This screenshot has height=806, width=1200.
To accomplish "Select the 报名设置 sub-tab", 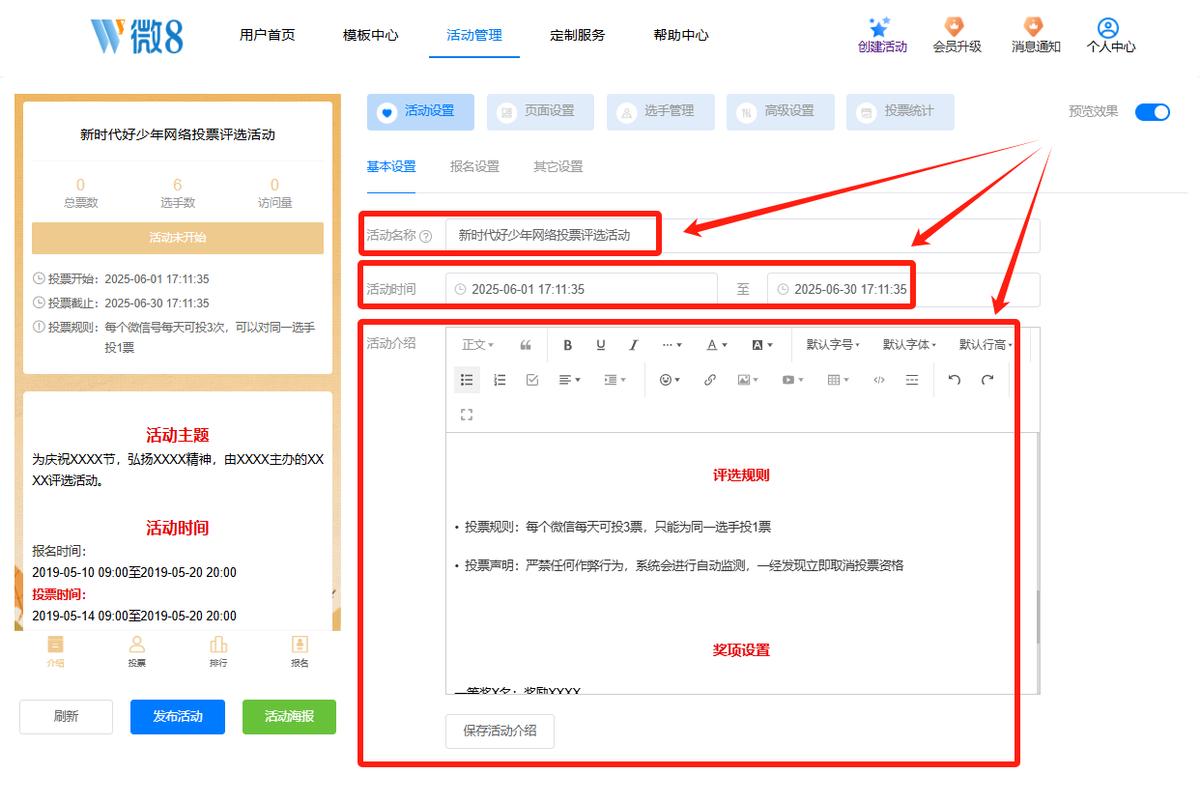I will (475, 167).
